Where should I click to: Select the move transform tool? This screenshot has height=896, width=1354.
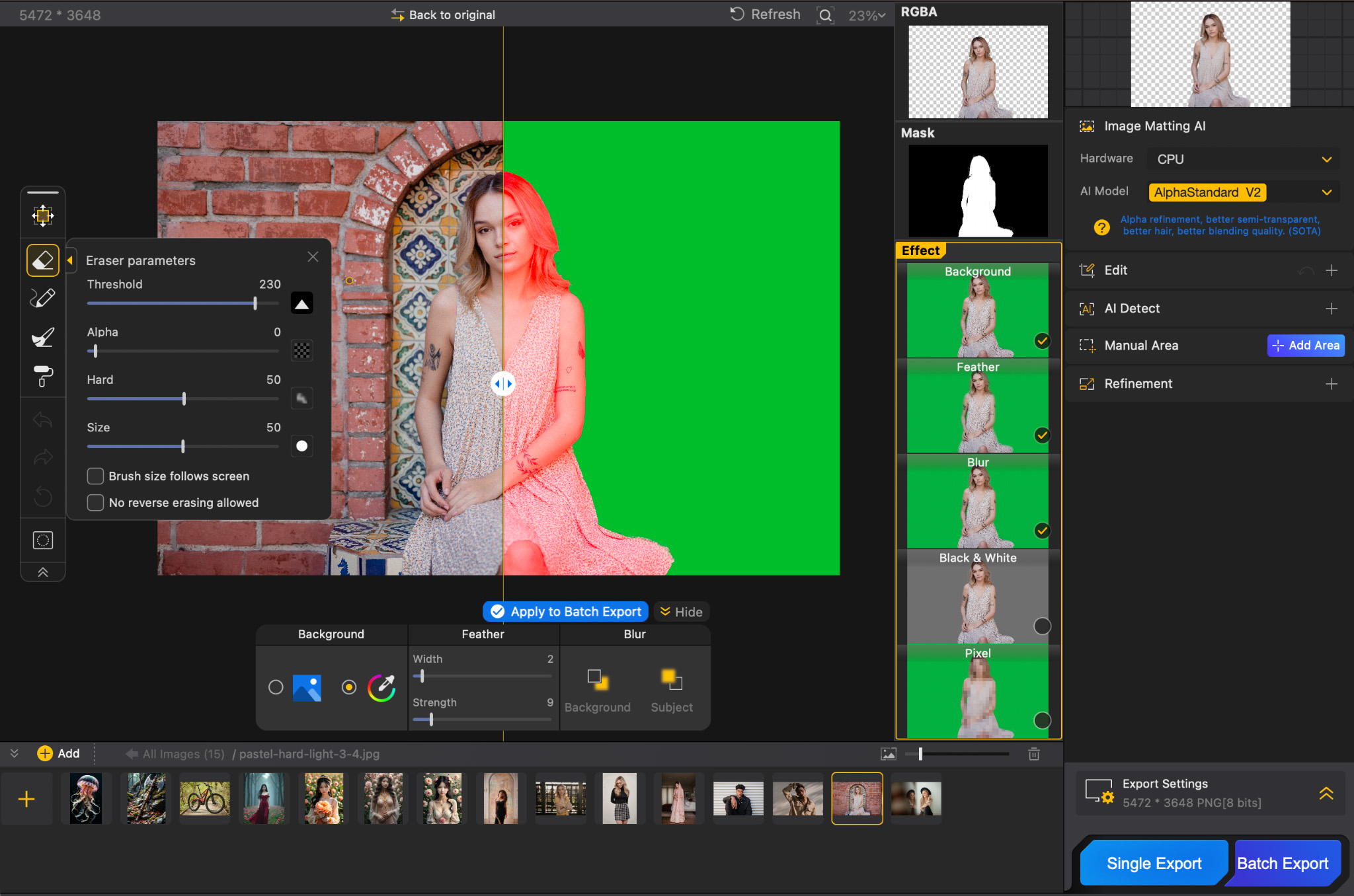click(42, 215)
